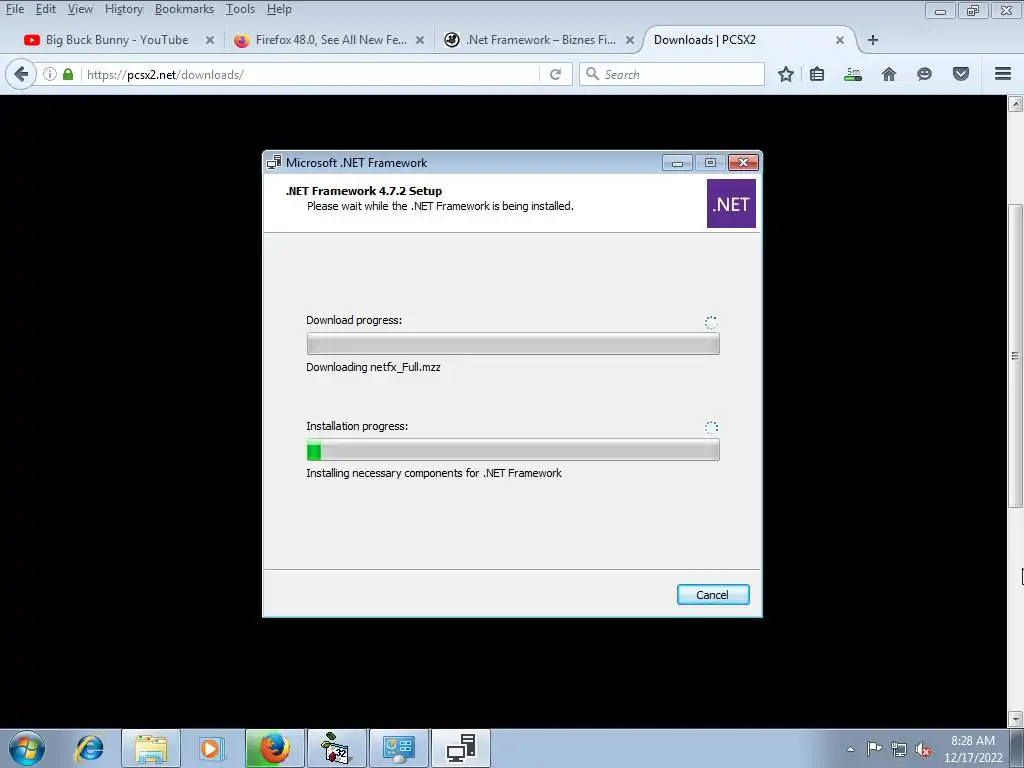Open the downloads progress toolbar icon
Image resolution: width=1024 pixels, height=768 pixels.
point(853,74)
